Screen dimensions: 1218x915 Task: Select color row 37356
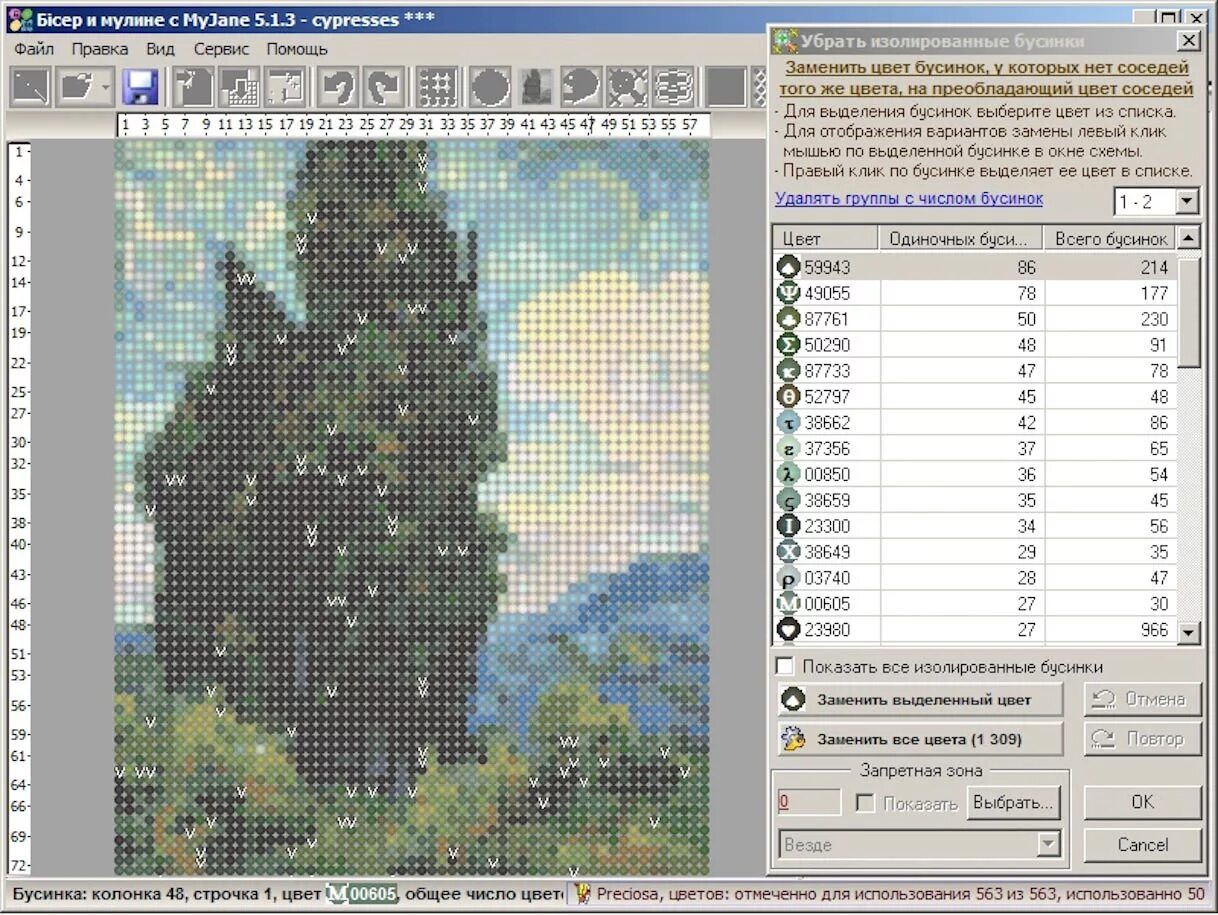[974, 449]
